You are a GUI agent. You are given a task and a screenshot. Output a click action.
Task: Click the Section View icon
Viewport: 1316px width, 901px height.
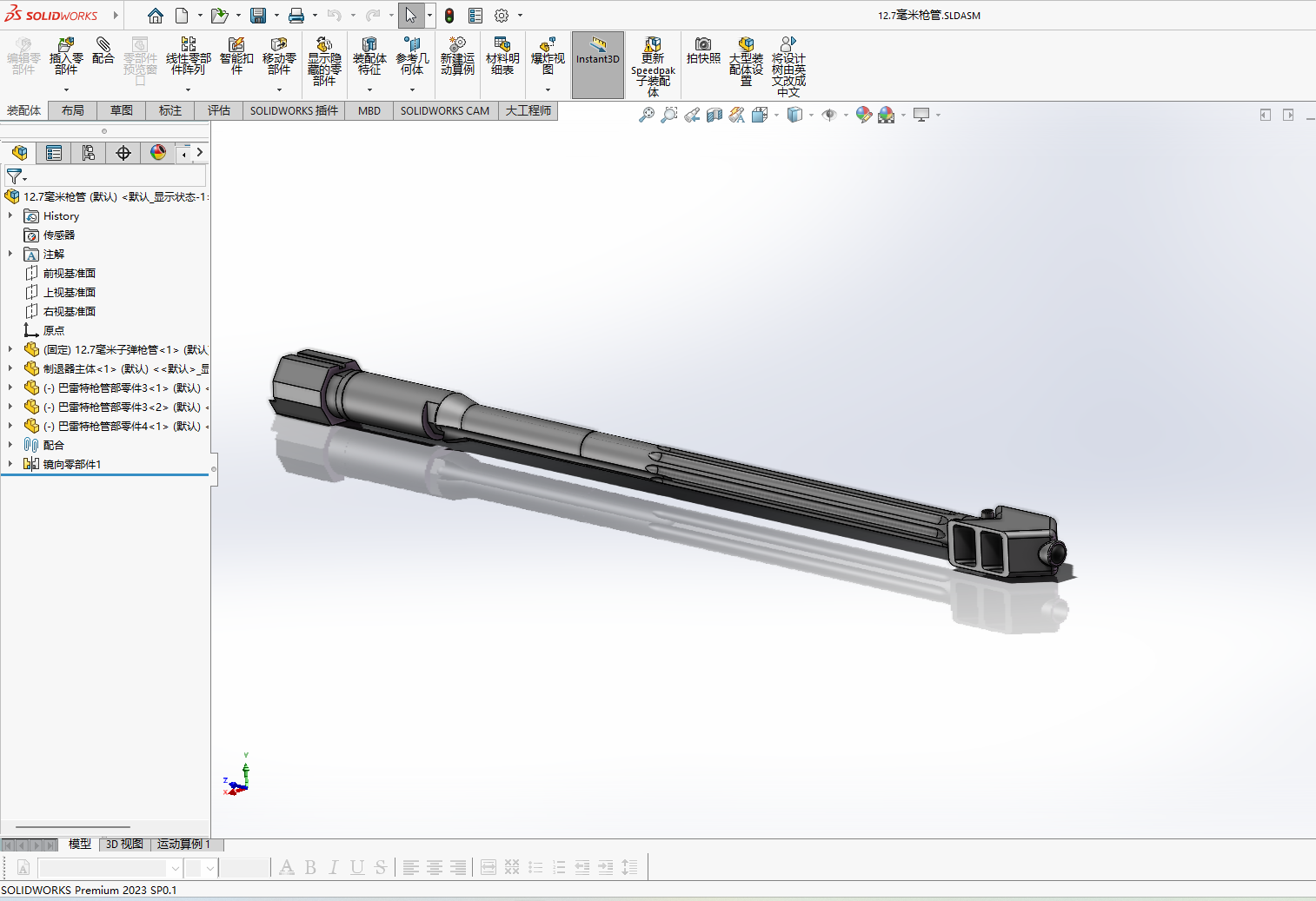pos(714,115)
